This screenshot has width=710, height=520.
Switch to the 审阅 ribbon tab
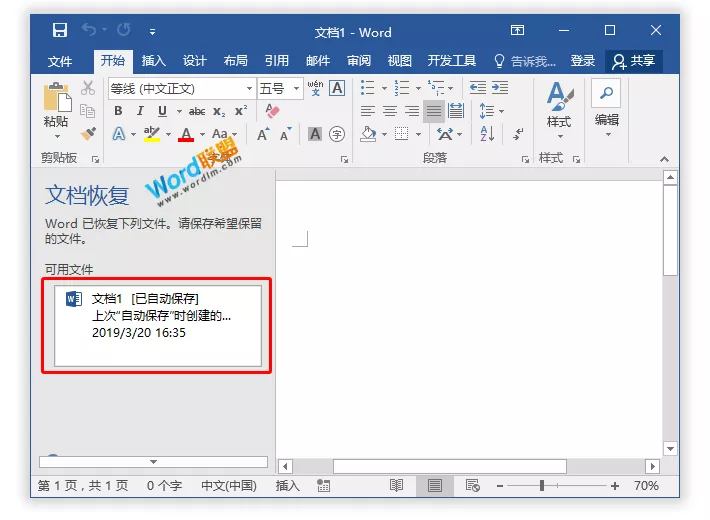point(359,61)
